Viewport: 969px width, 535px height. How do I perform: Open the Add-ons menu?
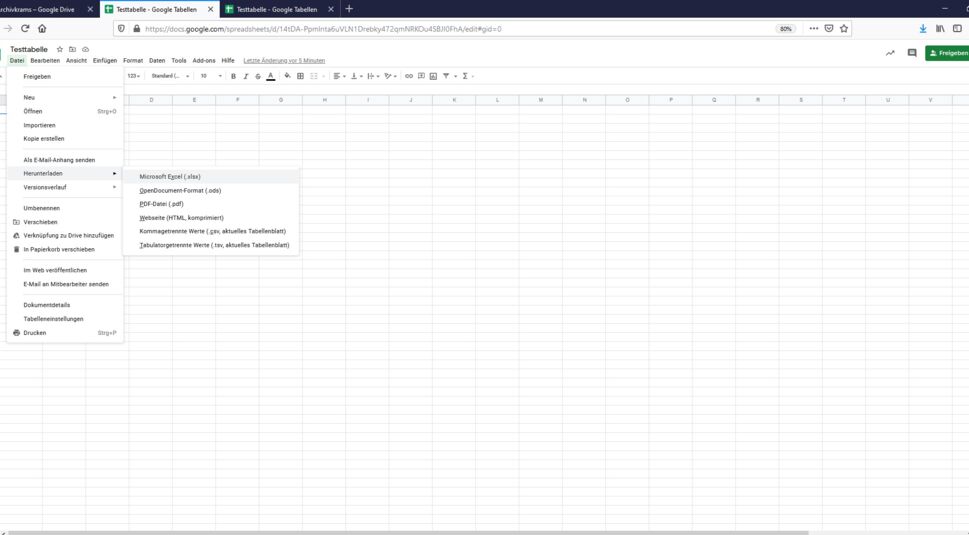[204, 61]
